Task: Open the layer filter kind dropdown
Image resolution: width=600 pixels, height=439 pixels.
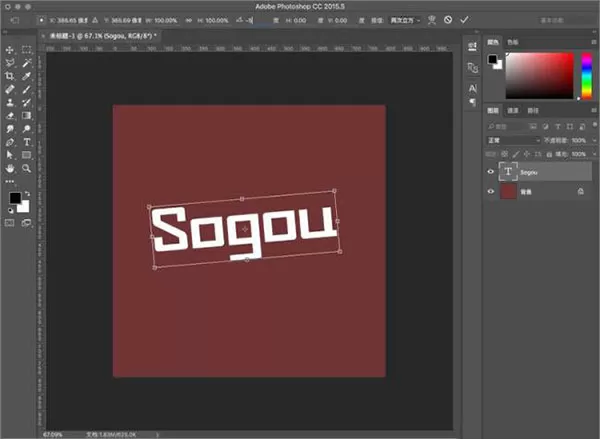Action: [x=505, y=126]
